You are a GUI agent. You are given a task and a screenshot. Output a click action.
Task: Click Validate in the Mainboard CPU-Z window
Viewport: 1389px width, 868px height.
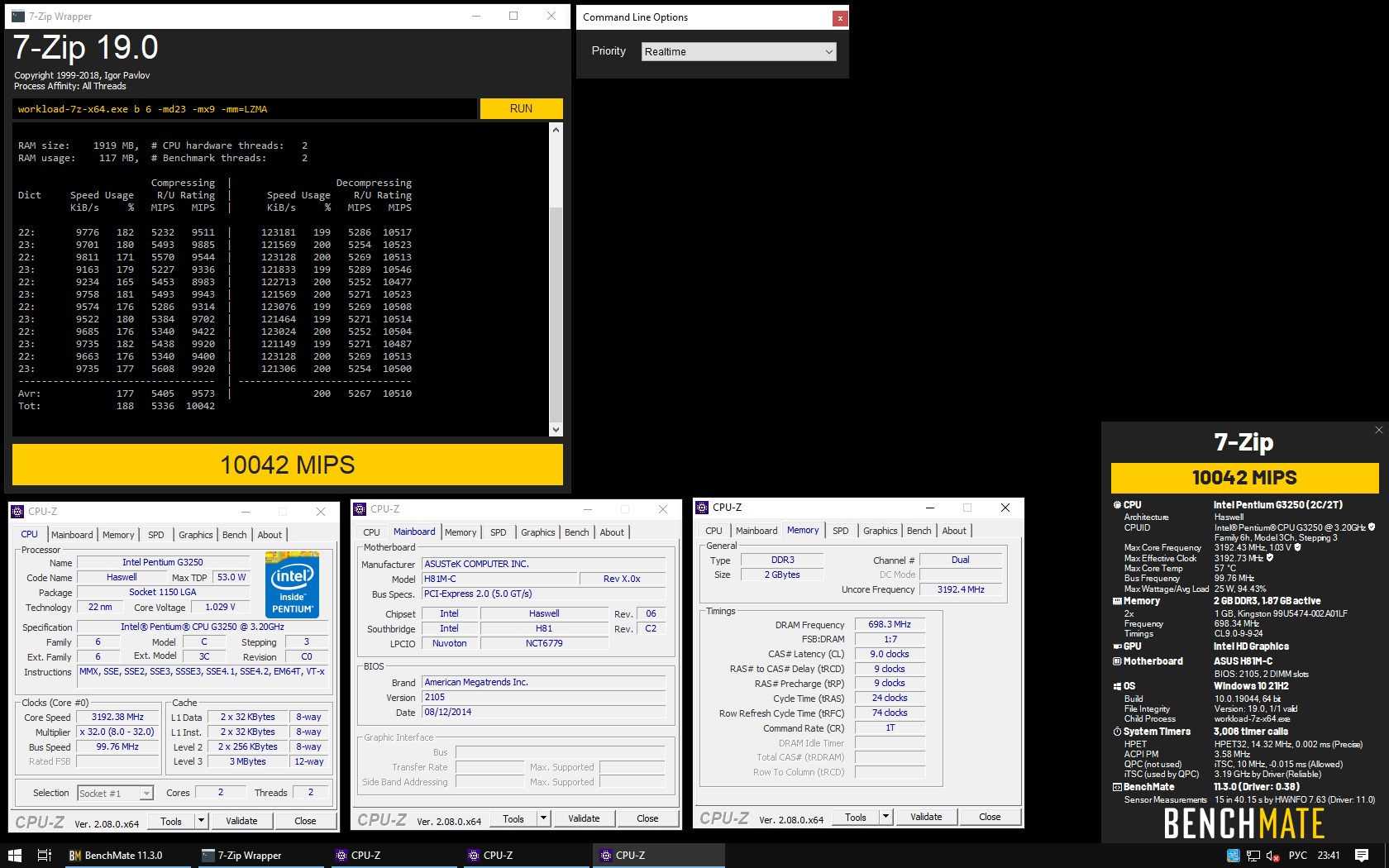[584, 818]
